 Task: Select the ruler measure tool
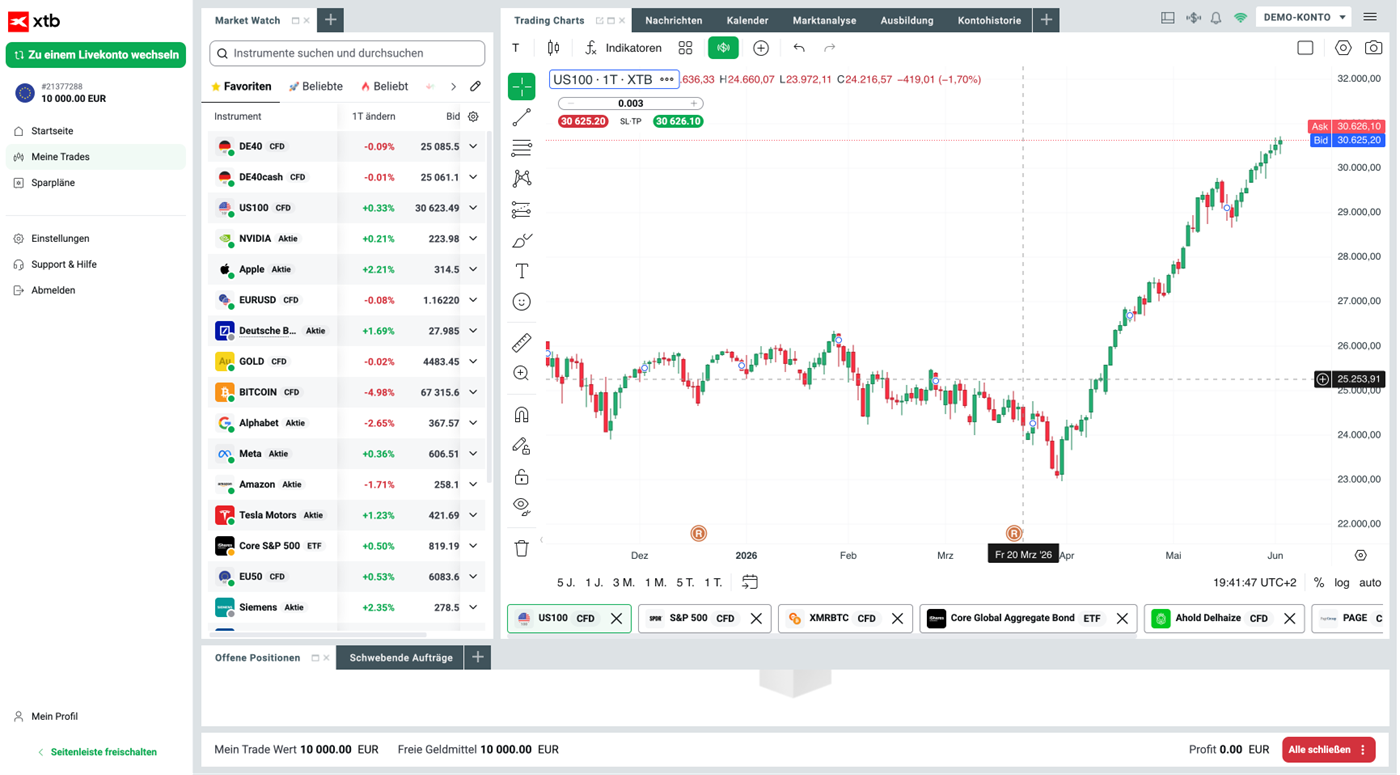click(x=521, y=343)
